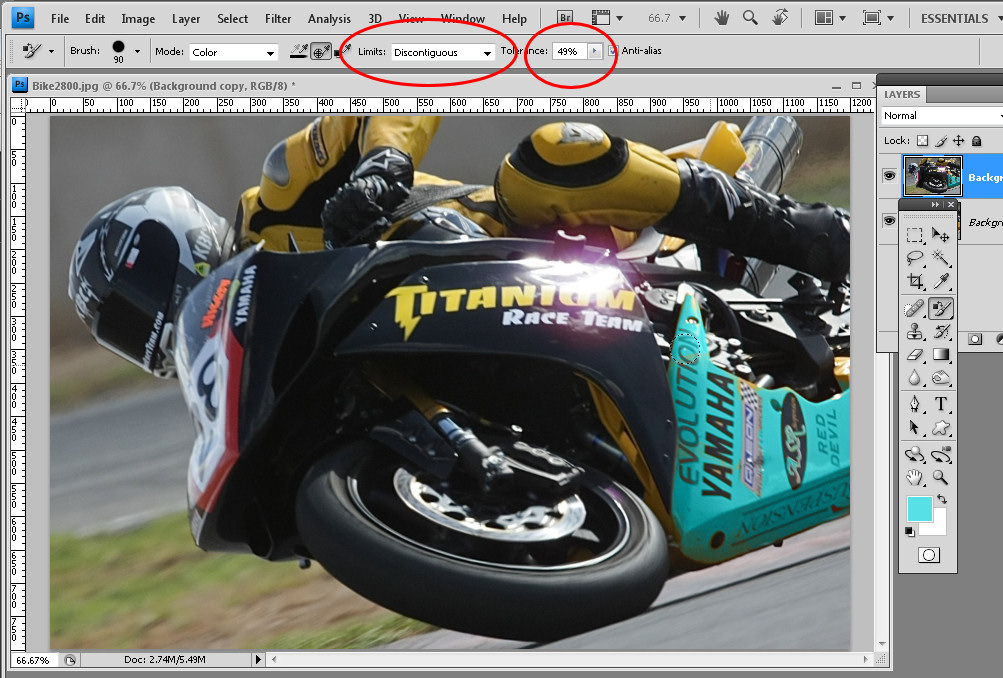Click the Tolerance value field
This screenshot has width=1003, height=678.
click(x=571, y=51)
